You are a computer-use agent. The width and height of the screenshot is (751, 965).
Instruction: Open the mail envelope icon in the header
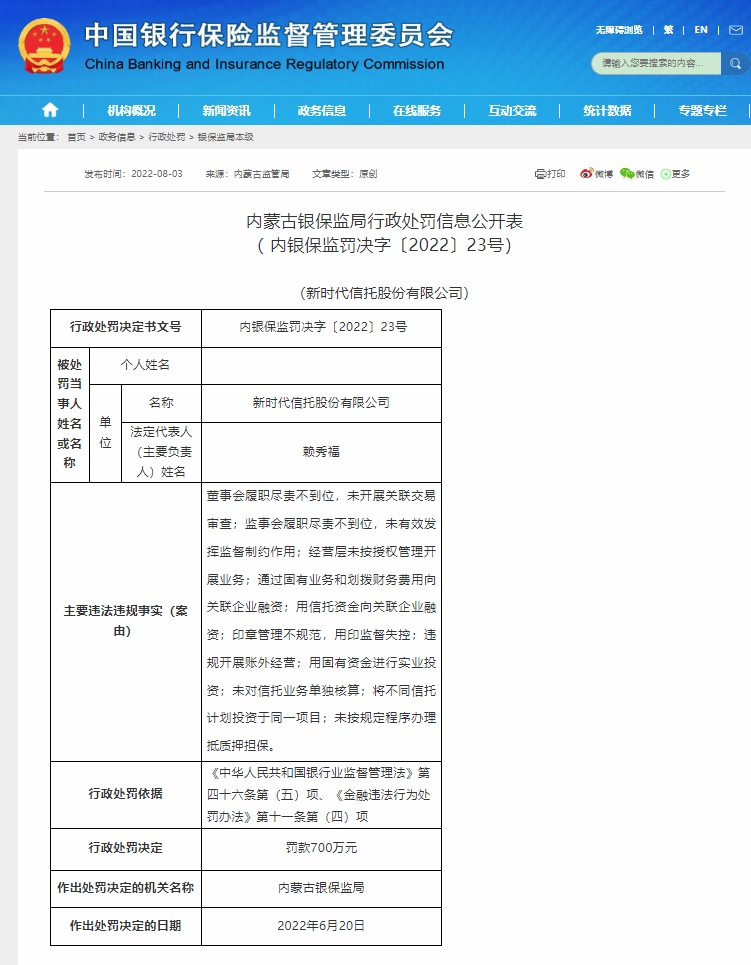click(736, 30)
